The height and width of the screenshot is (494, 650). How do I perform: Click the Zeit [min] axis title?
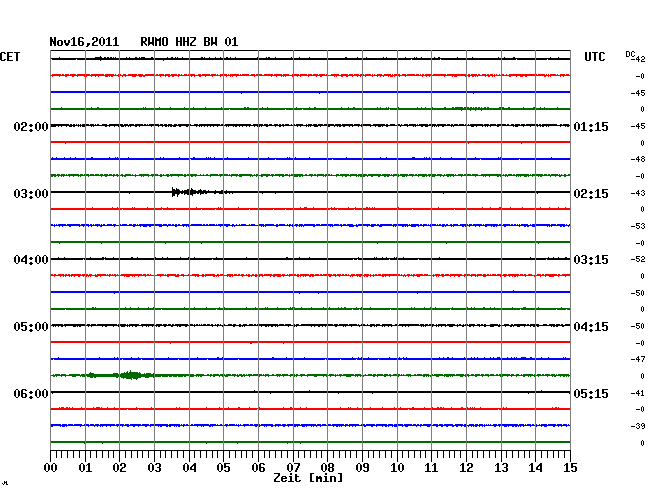308,478
